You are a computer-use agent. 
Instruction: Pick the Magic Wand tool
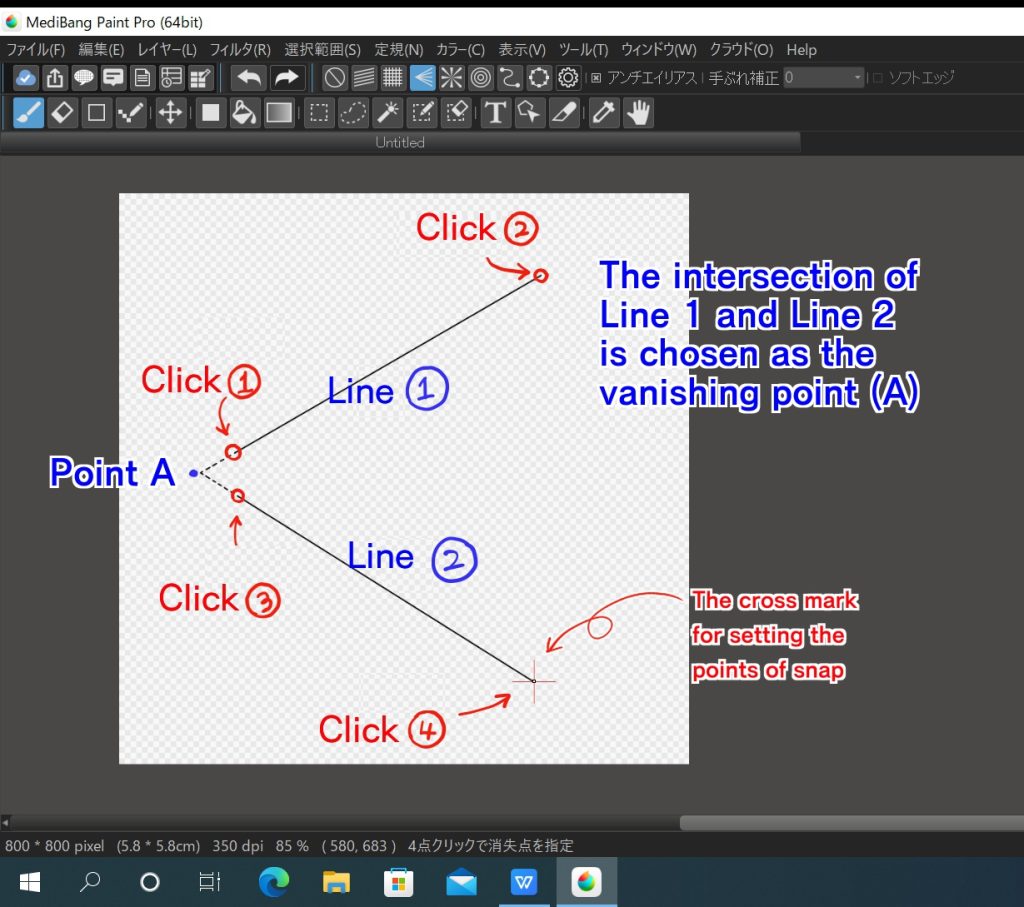click(x=386, y=113)
